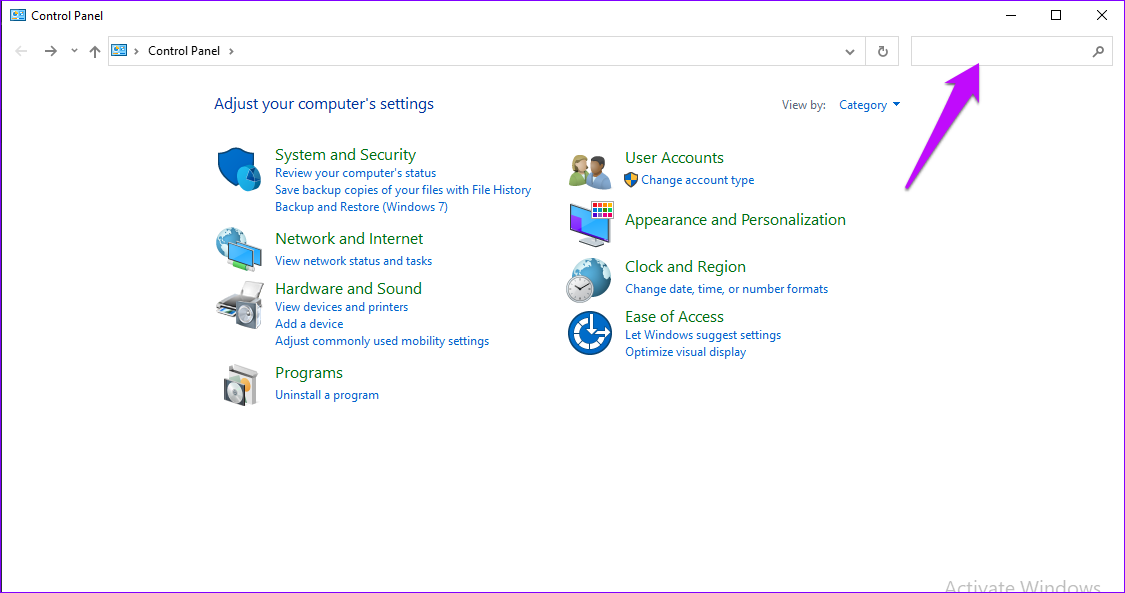The height and width of the screenshot is (593, 1125).
Task: Click the Control Panel breadcrumb text
Action: coord(184,51)
